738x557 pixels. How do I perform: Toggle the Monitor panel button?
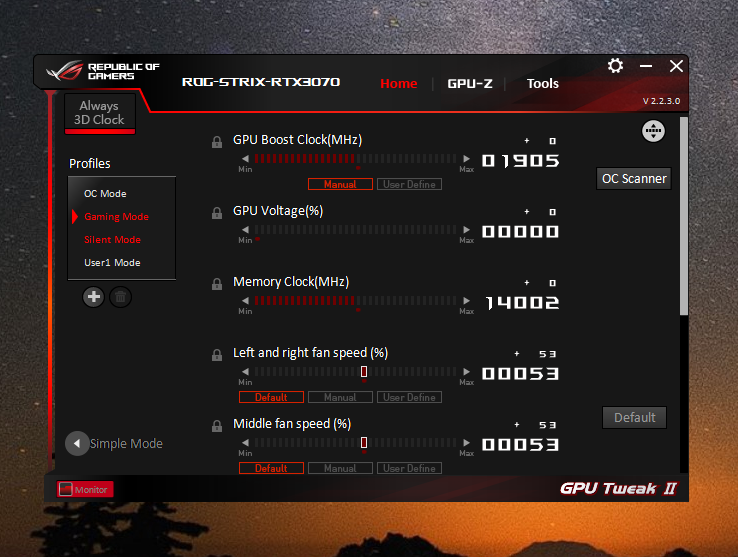85,489
